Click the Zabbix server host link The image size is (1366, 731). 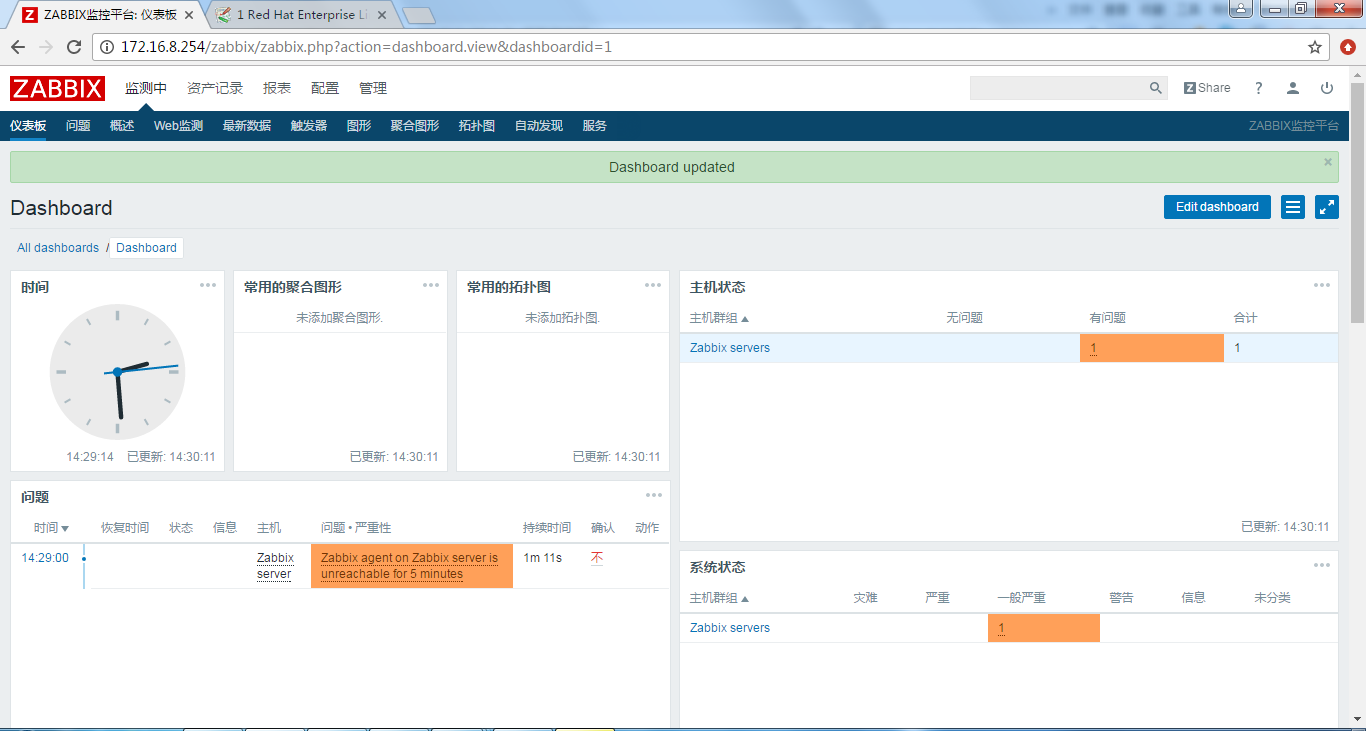[275, 566]
